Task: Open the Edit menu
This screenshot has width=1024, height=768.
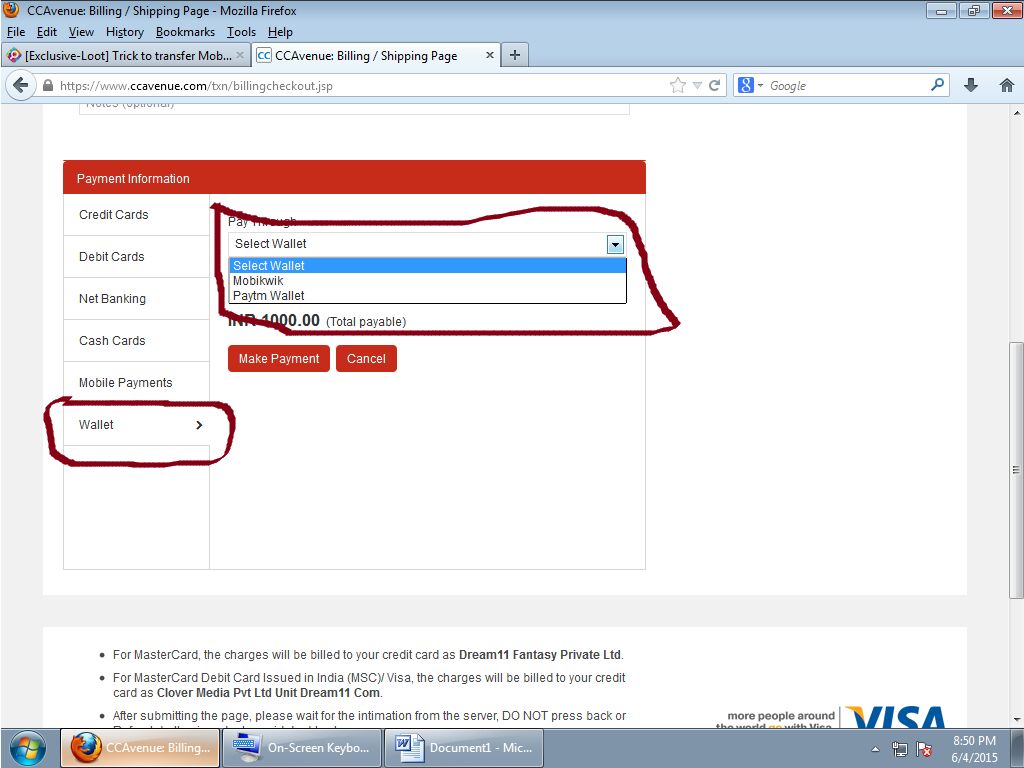Action: coord(46,32)
